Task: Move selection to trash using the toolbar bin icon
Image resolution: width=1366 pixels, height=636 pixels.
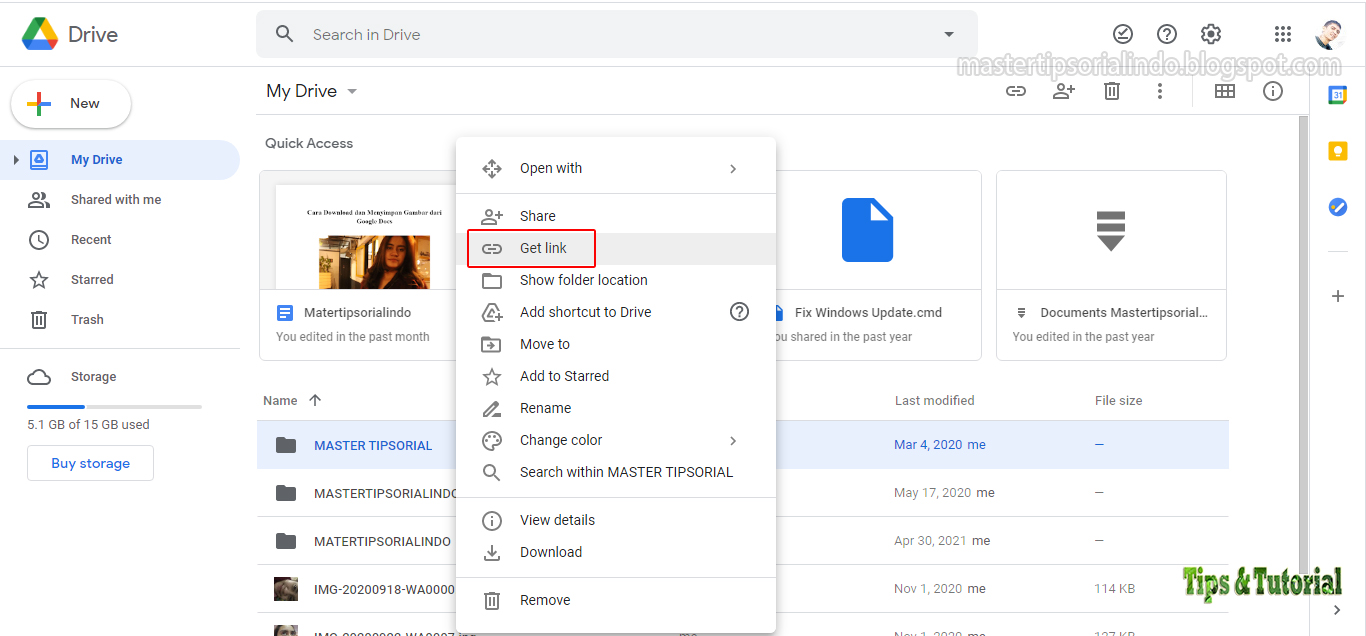Action: [1111, 90]
